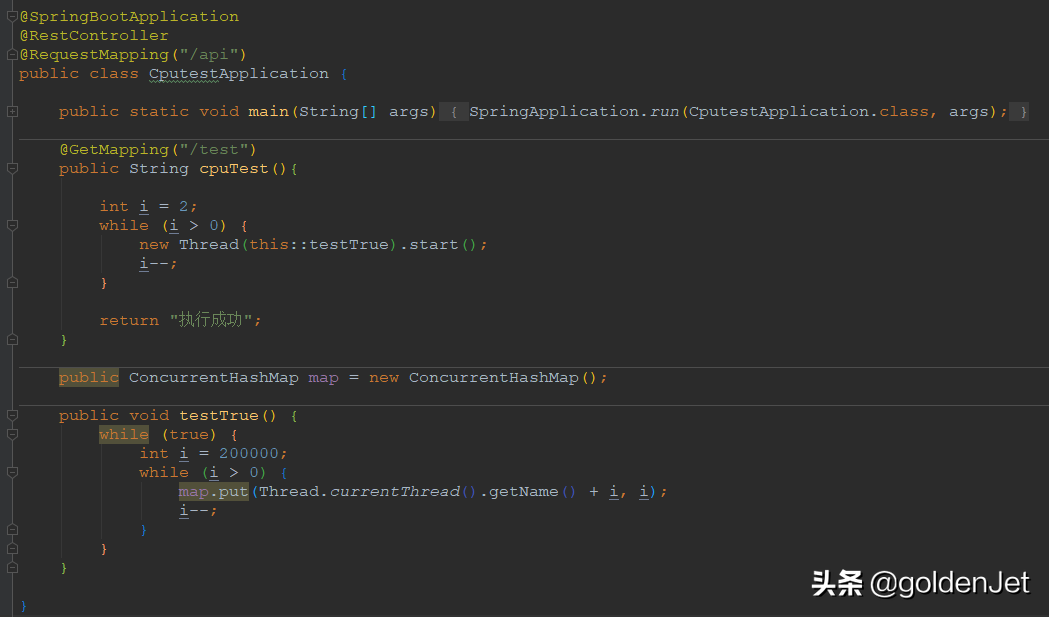Click fold end marker closing 'while (true)' block
The image size is (1049, 617).
(x=12, y=549)
